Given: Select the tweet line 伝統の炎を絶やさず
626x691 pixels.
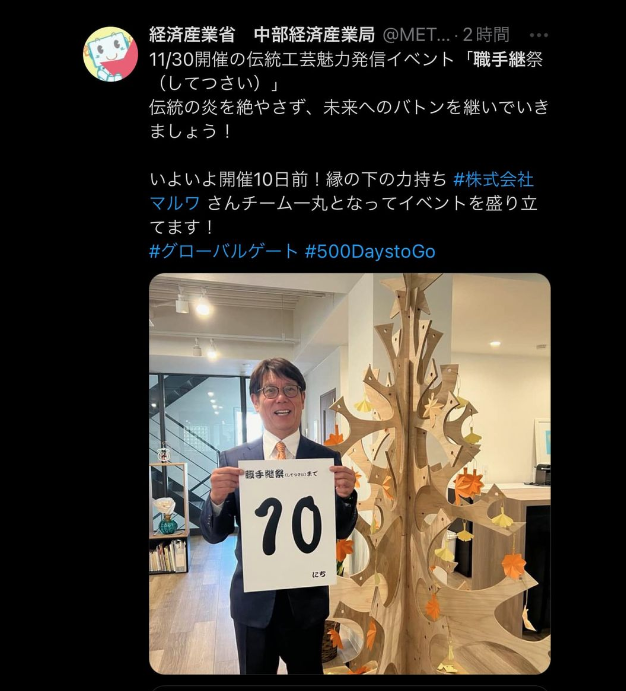Looking at the screenshot, I should coord(349,108).
